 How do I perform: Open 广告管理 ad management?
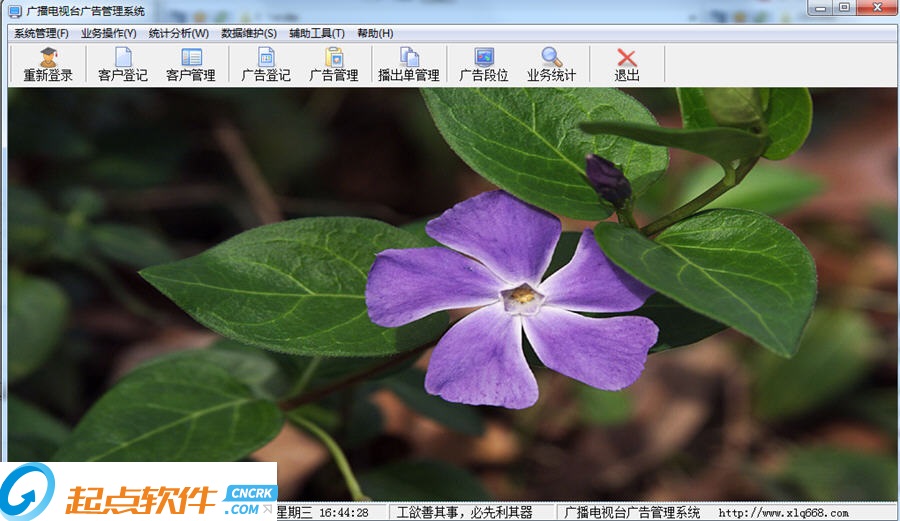(333, 65)
